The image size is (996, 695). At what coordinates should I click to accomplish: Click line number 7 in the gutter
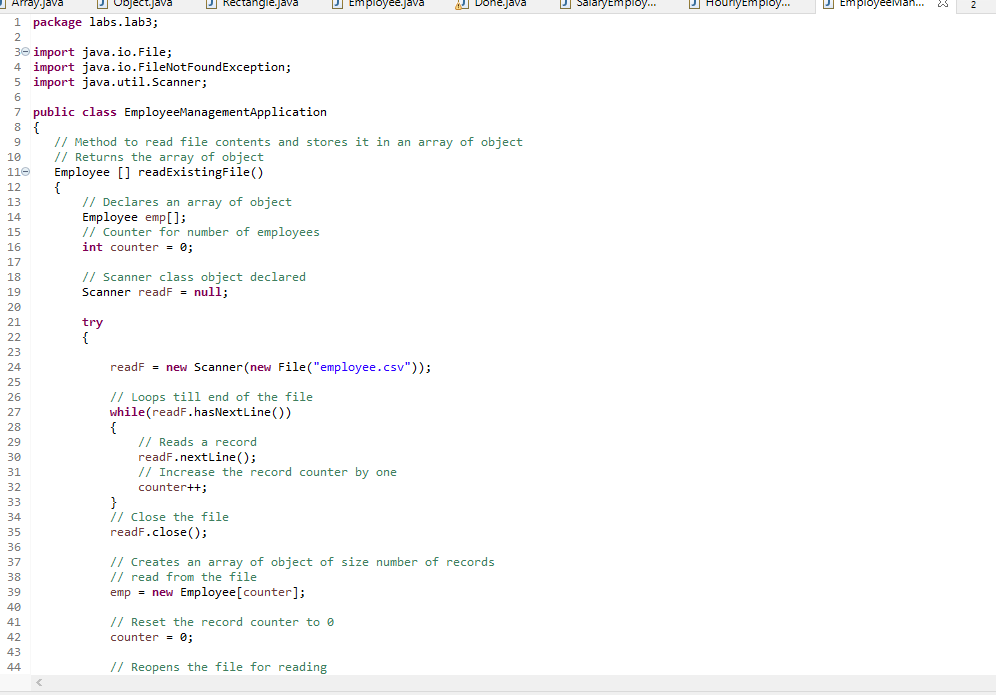tap(17, 112)
